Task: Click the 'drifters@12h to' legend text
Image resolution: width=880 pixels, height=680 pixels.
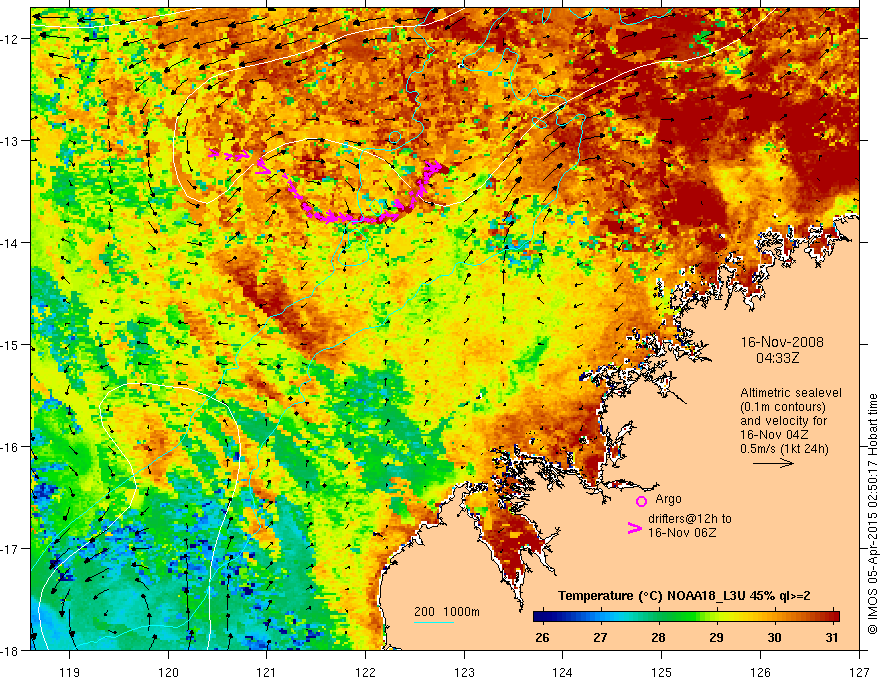Action: (x=690, y=519)
